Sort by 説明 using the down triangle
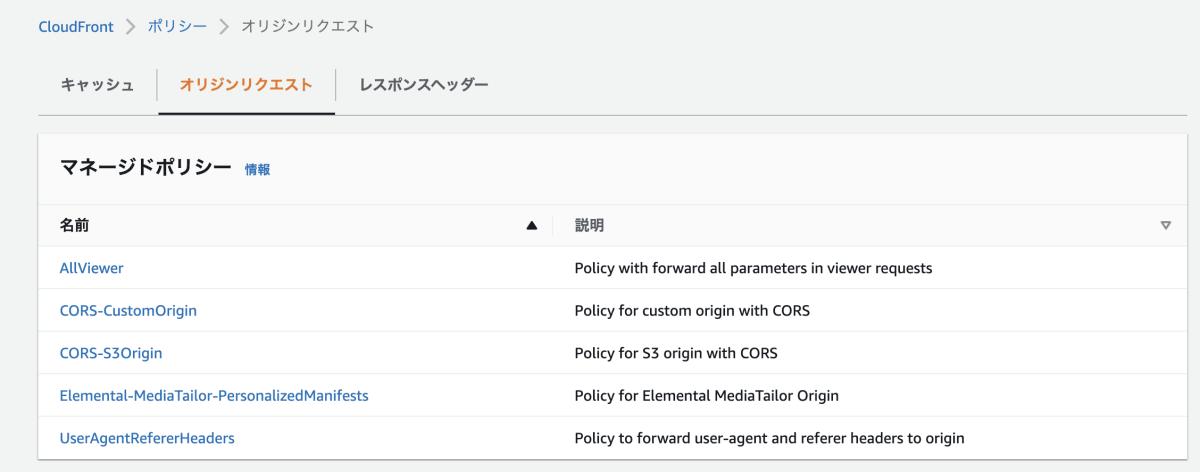The height and width of the screenshot is (472, 1200). (x=1166, y=226)
